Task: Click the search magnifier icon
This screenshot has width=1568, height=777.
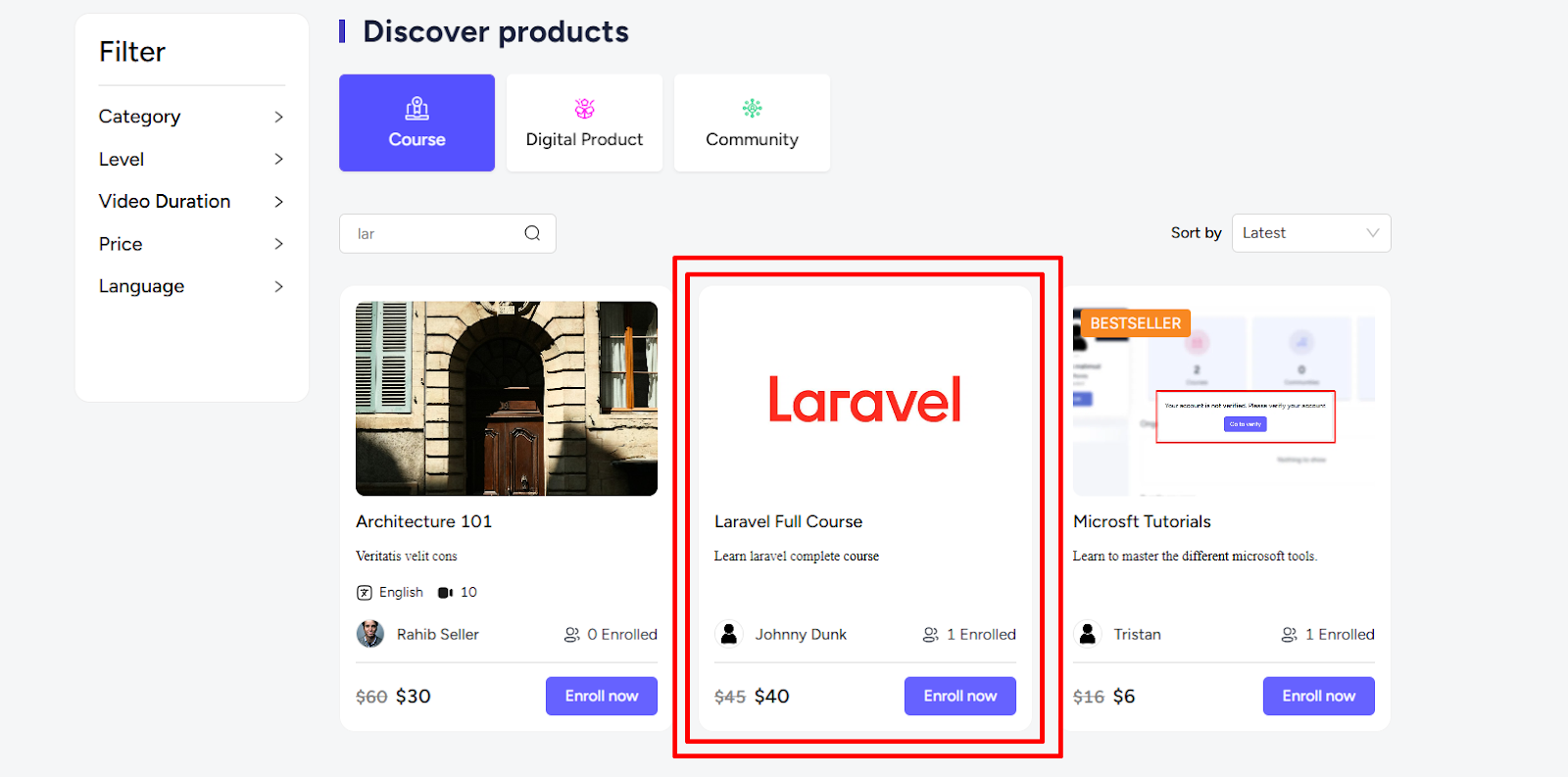Action: [x=532, y=233]
